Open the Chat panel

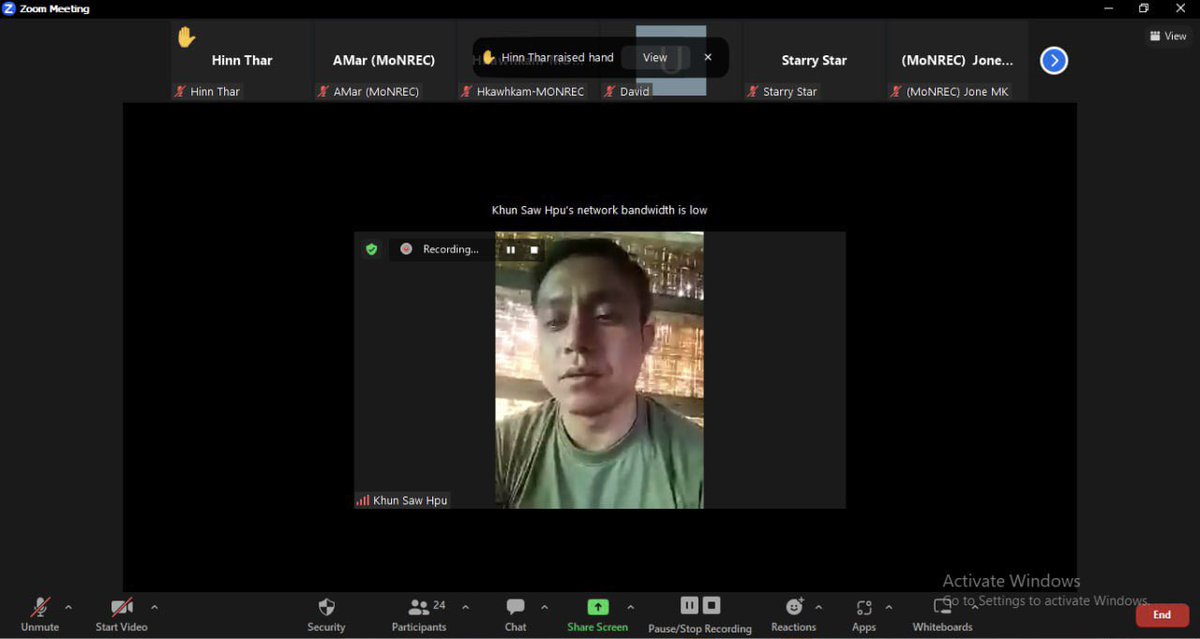coord(515,614)
